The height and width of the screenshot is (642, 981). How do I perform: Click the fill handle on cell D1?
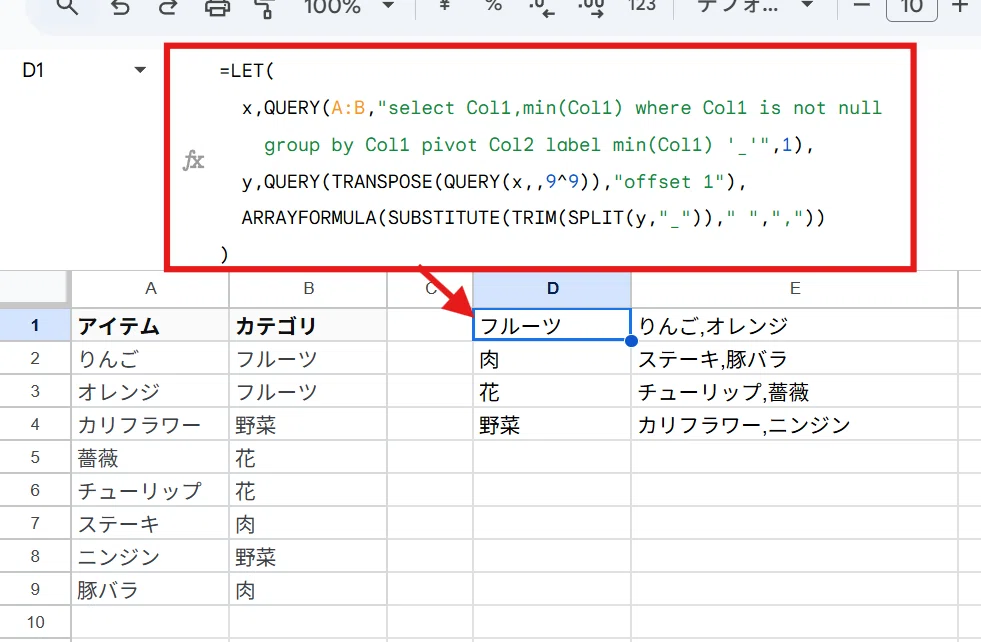point(631,340)
